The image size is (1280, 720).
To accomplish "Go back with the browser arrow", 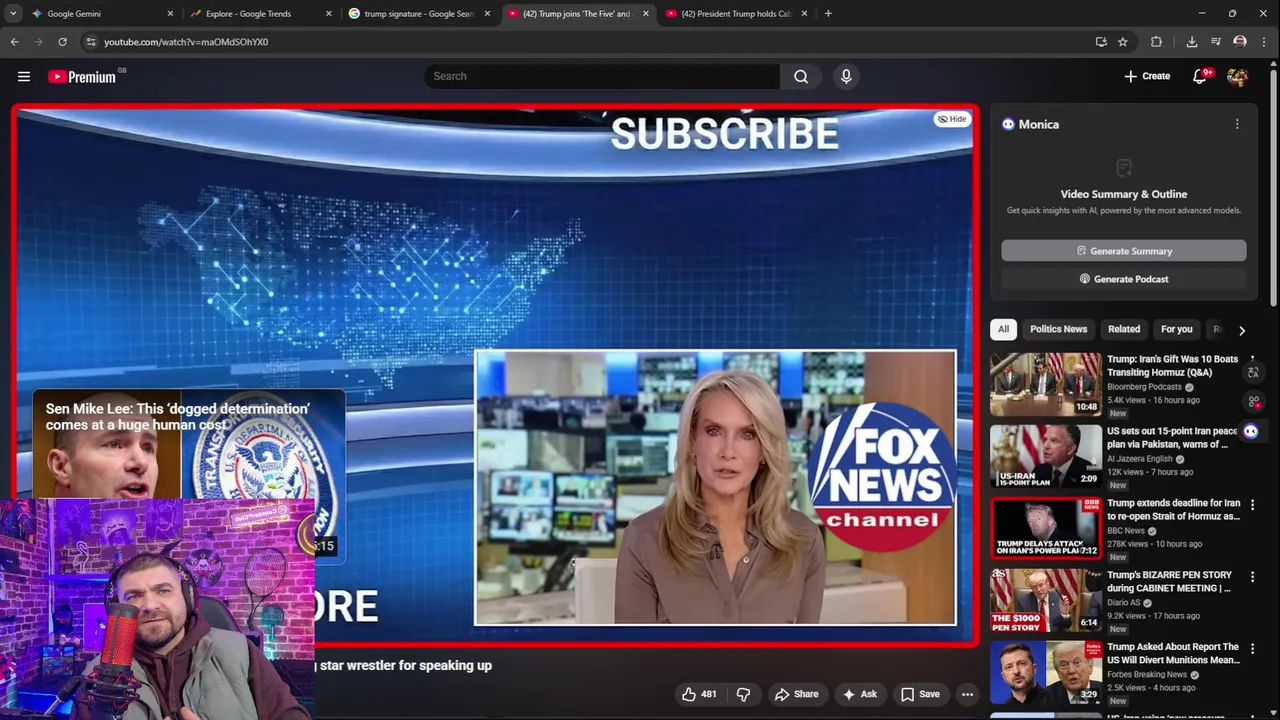I will click(14, 42).
